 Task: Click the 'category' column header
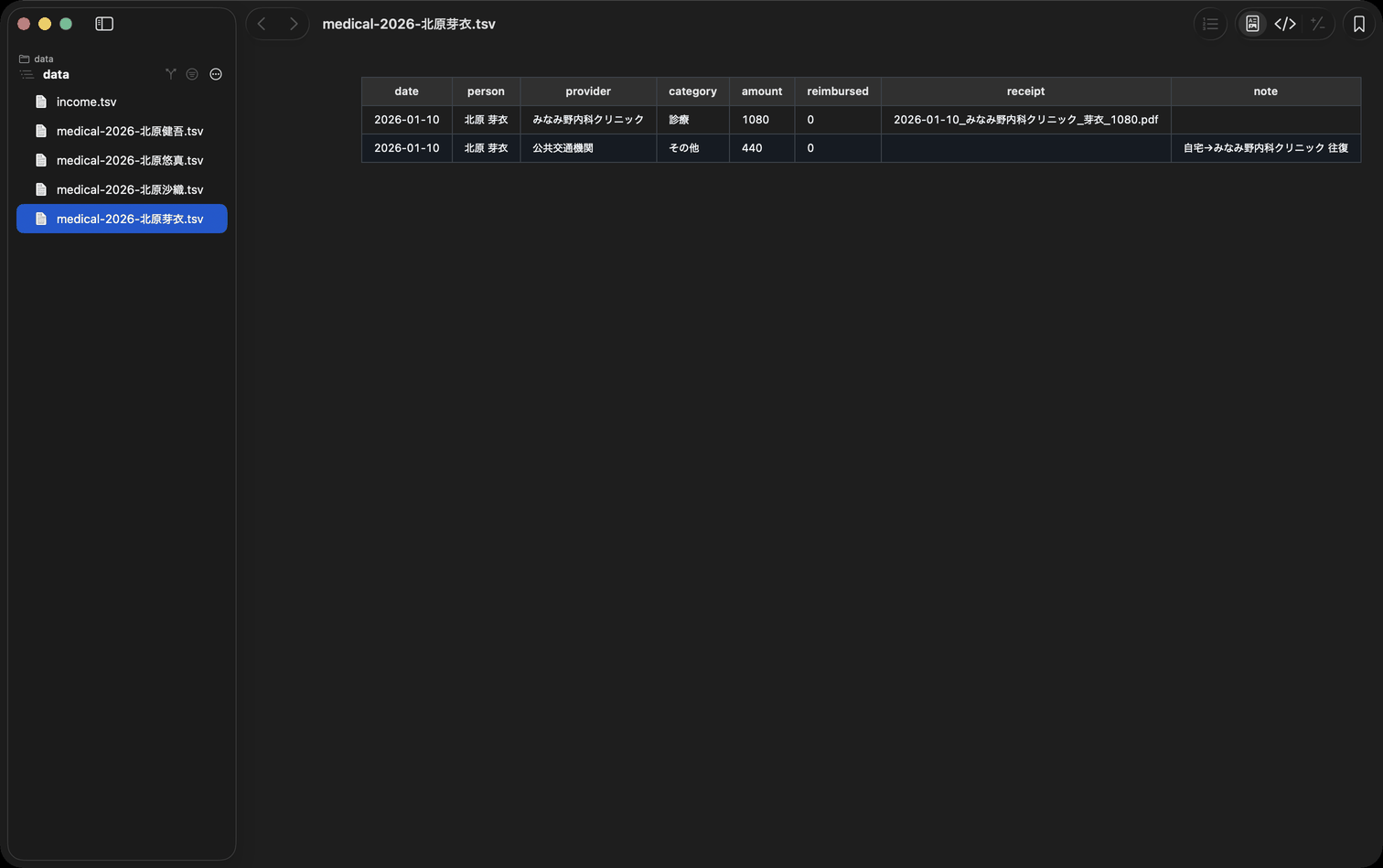(692, 91)
